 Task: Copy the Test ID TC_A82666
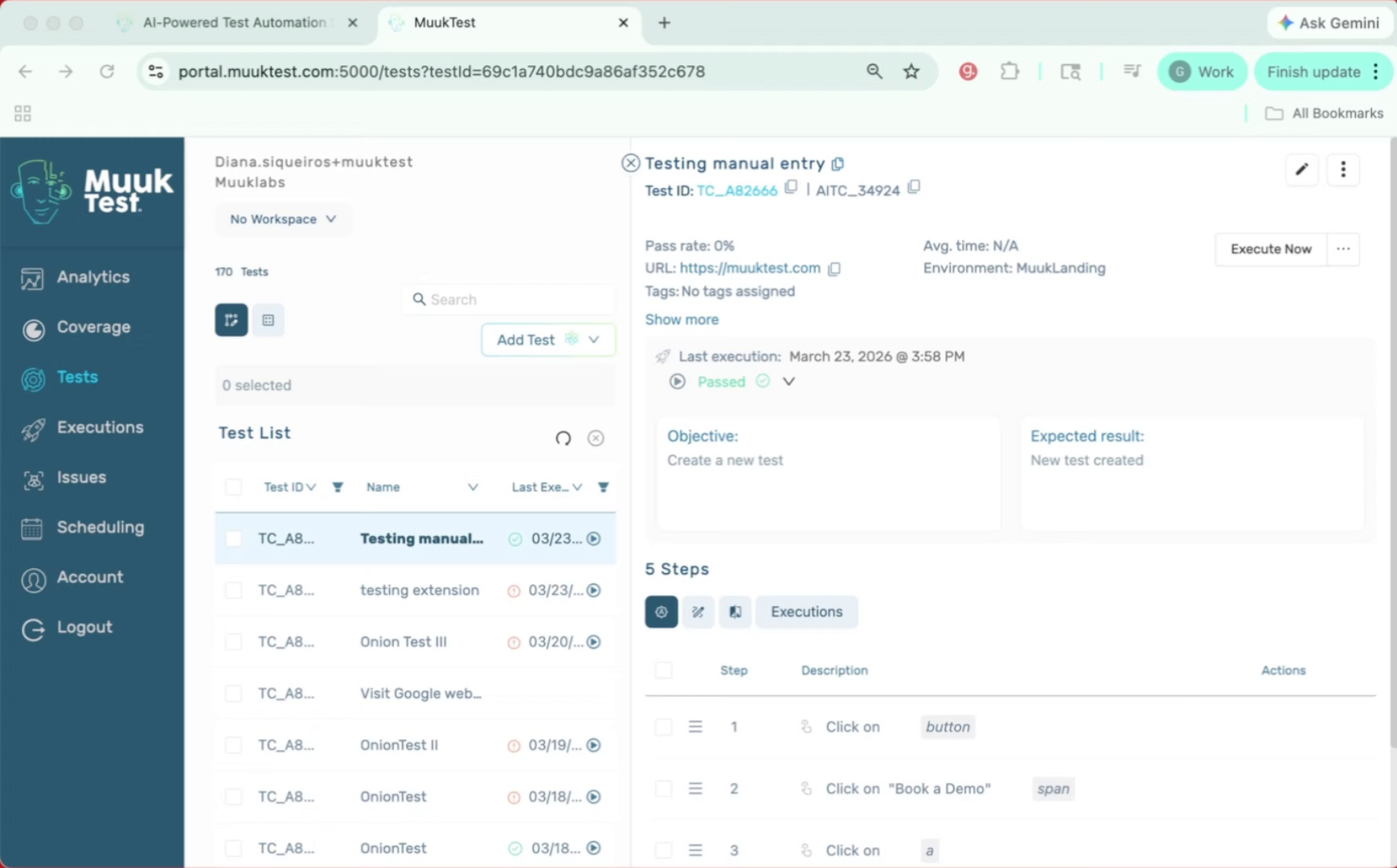coord(791,187)
